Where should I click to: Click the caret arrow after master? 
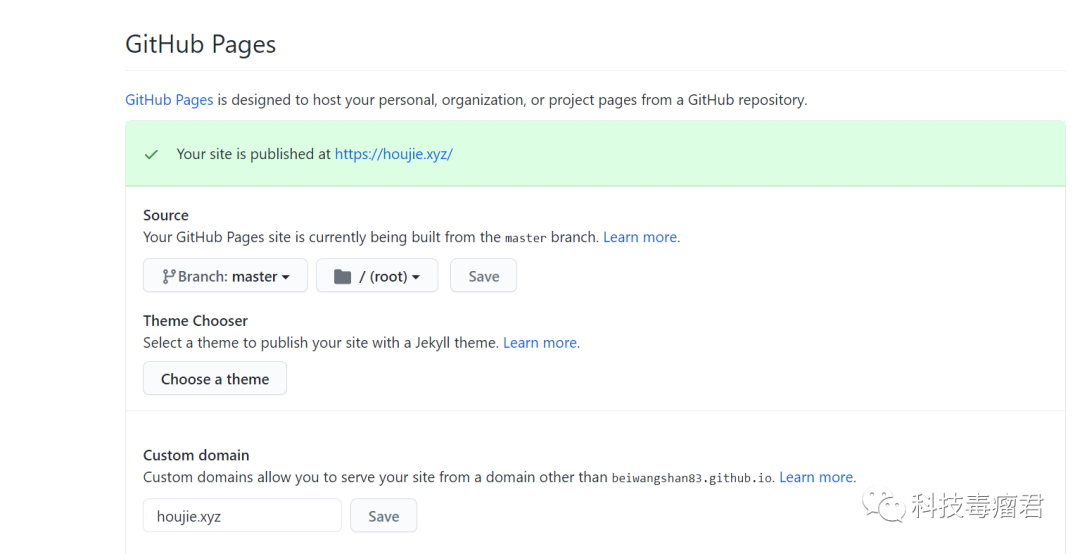286,277
